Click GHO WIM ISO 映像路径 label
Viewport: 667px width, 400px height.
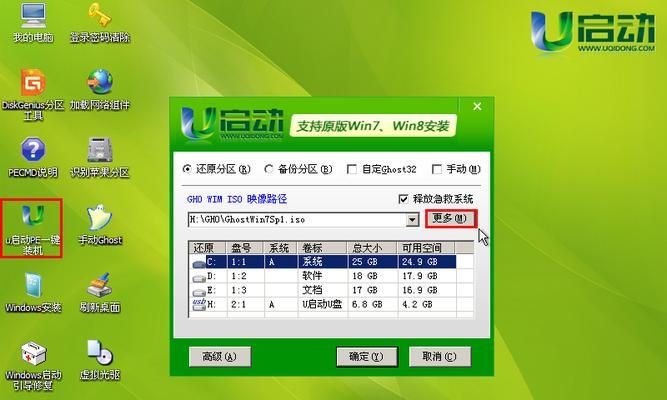[x=237, y=199]
